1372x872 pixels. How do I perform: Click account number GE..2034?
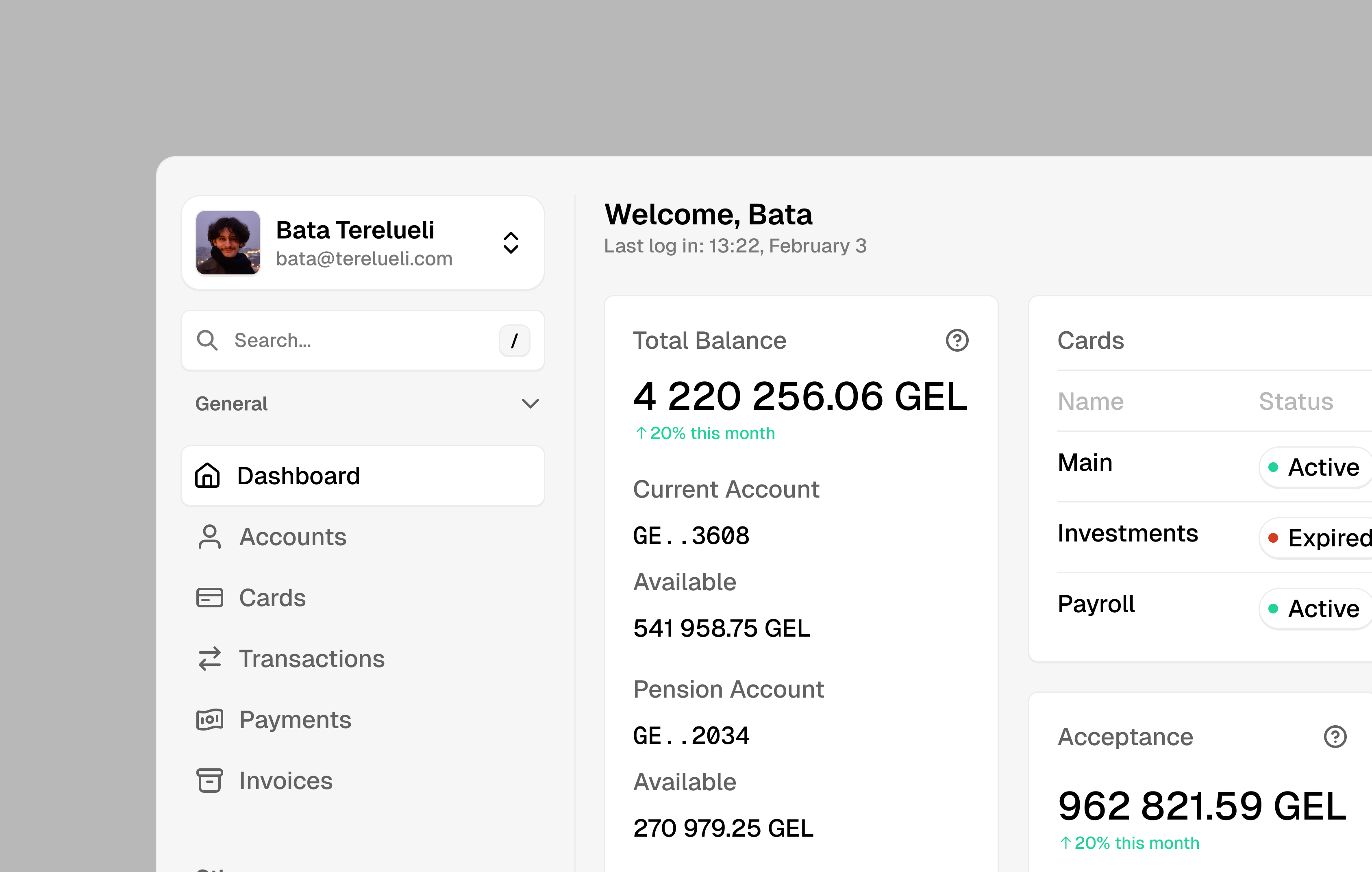tap(691, 736)
